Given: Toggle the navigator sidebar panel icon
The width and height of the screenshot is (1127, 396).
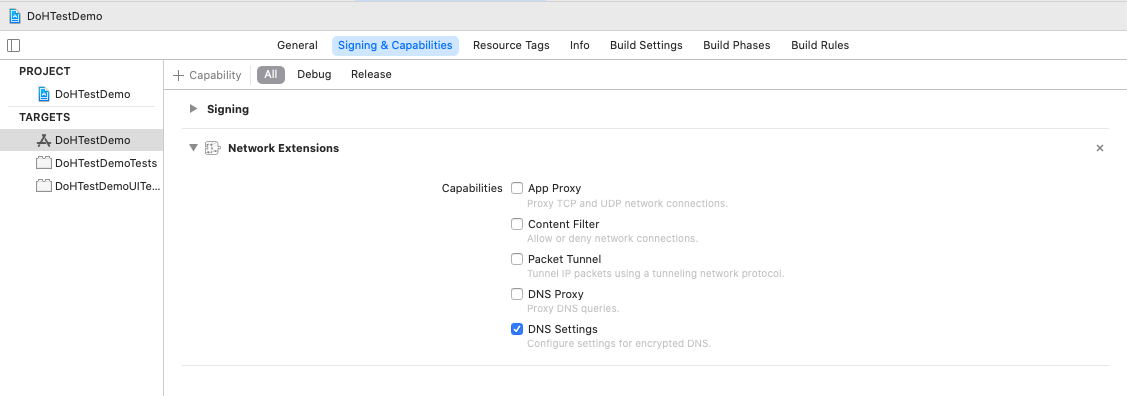Looking at the screenshot, I should (14, 45).
